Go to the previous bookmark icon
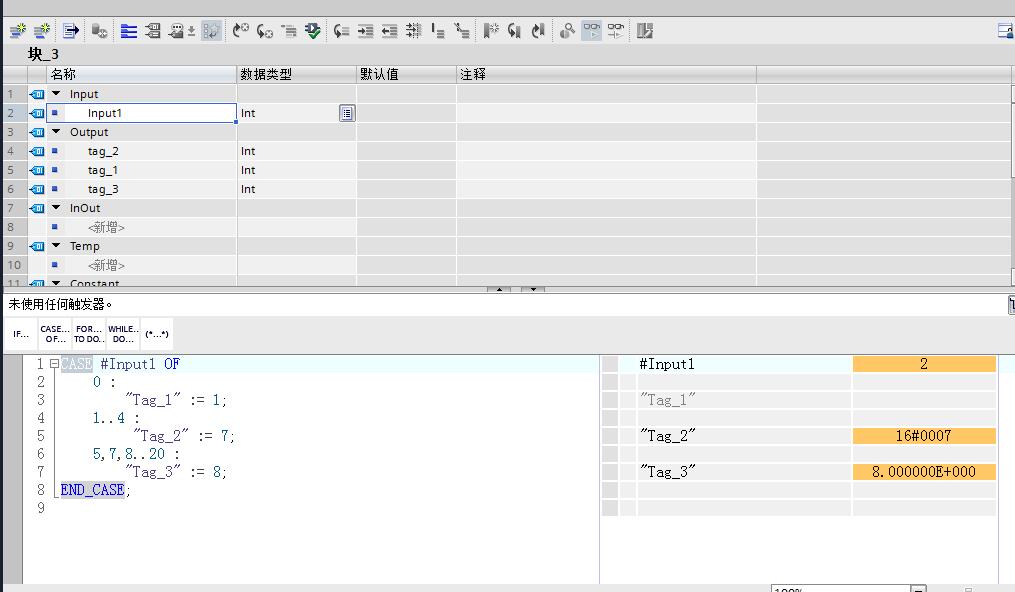1015x592 pixels. [x=515, y=30]
